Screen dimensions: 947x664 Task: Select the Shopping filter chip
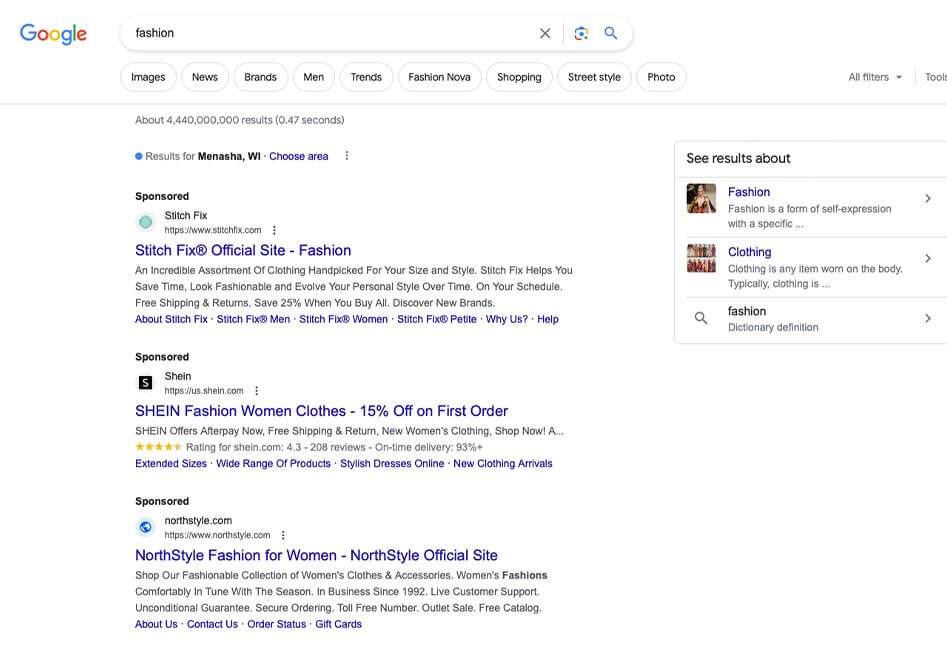point(519,77)
